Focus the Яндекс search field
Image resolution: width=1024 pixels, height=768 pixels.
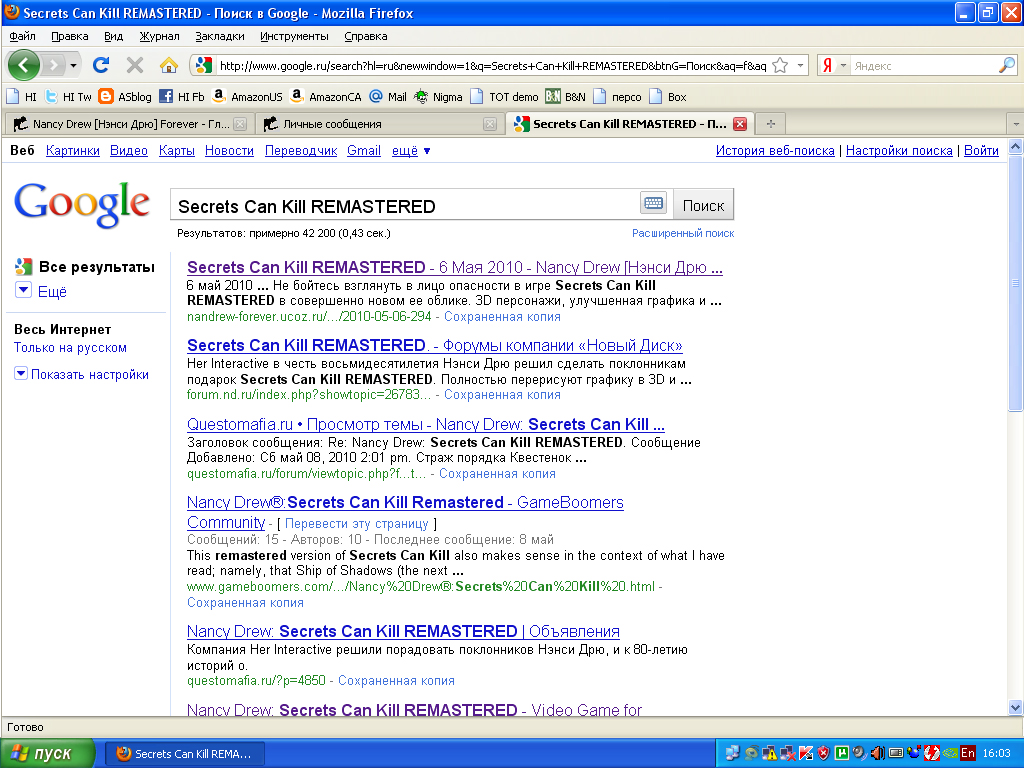924,65
